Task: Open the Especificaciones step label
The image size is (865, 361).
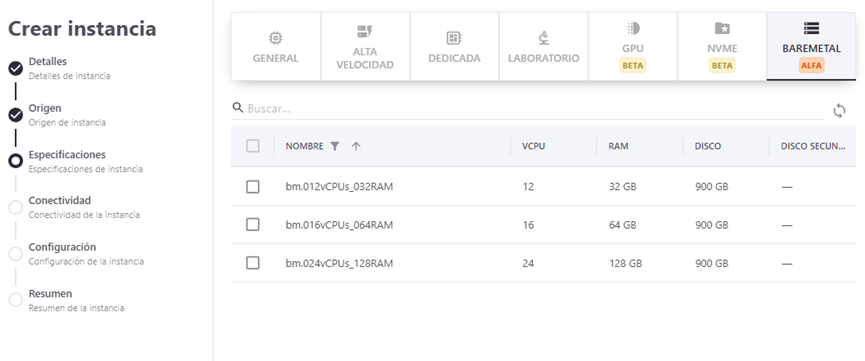Action: (67, 154)
